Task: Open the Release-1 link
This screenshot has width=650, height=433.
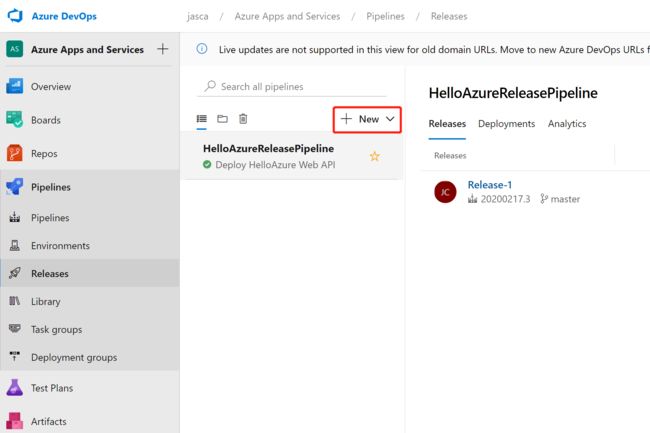Action: pos(490,185)
